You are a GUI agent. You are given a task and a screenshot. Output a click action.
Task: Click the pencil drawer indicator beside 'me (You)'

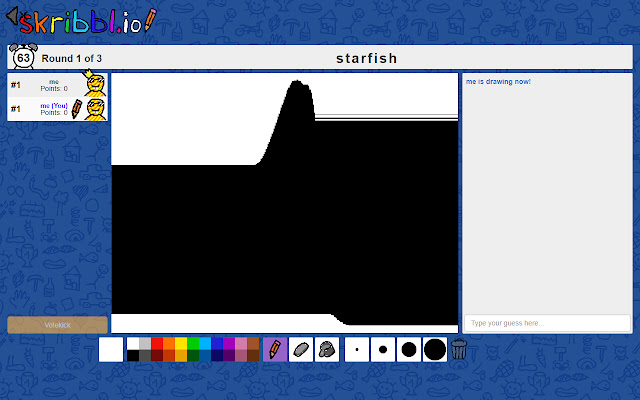click(x=76, y=109)
